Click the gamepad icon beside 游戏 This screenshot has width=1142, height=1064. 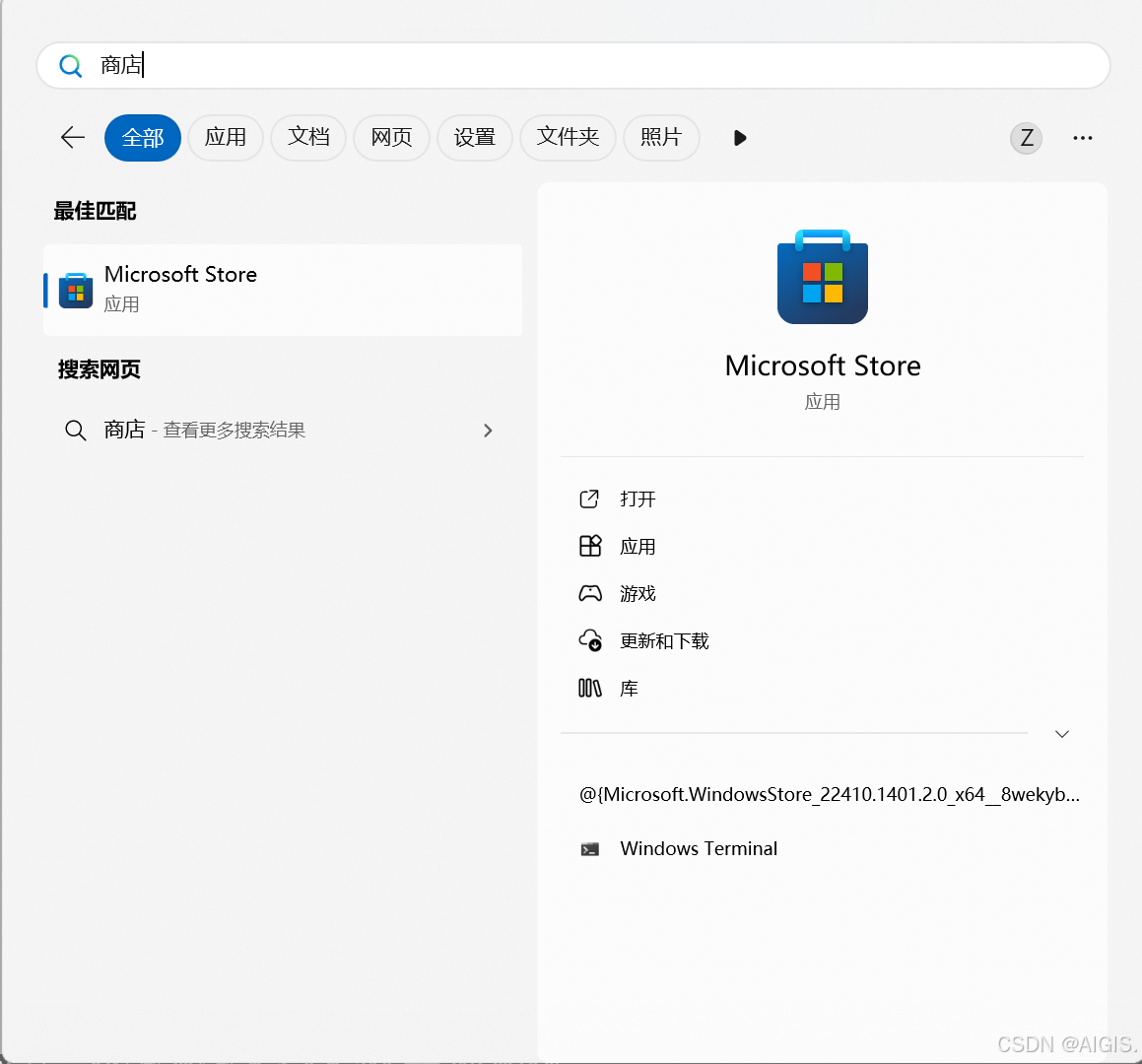pyautogui.click(x=590, y=593)
